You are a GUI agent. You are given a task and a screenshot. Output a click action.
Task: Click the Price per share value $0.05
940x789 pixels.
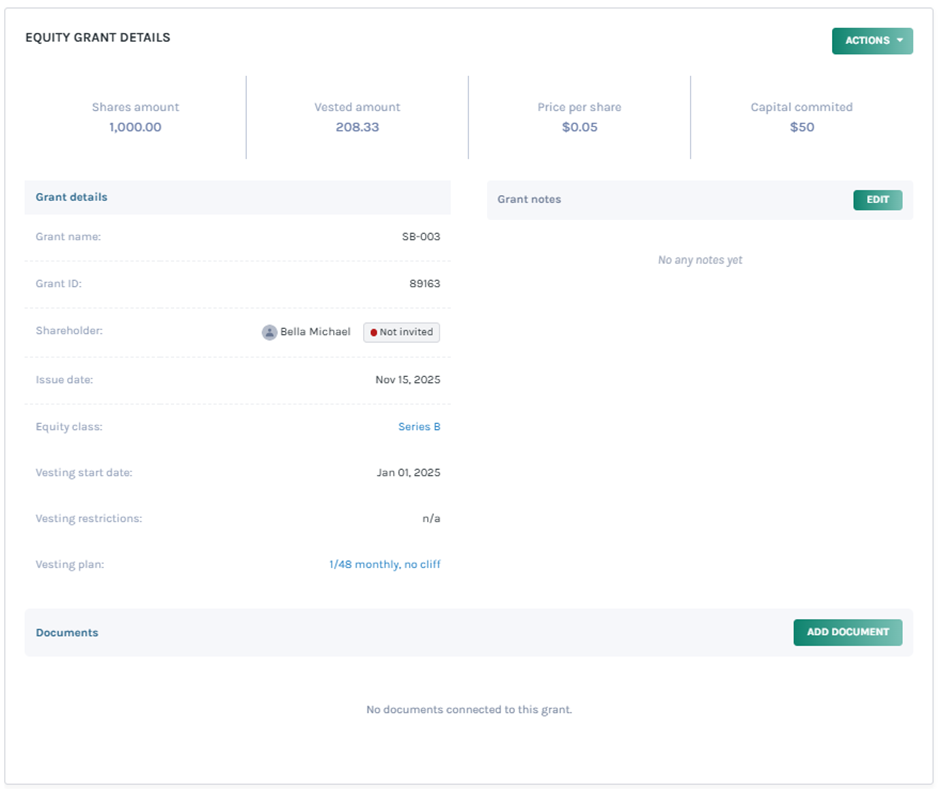click(579, 127)
